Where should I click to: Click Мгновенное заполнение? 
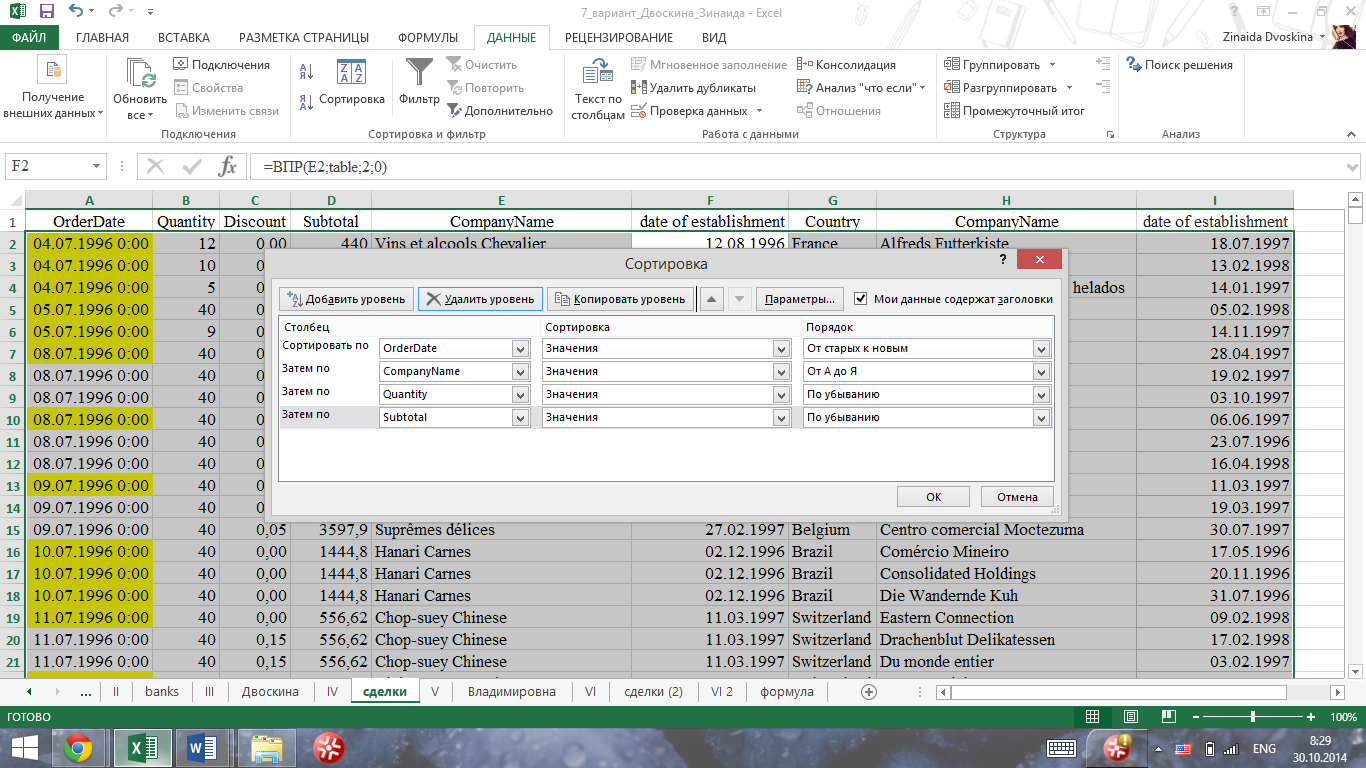[x=709, y=65]
